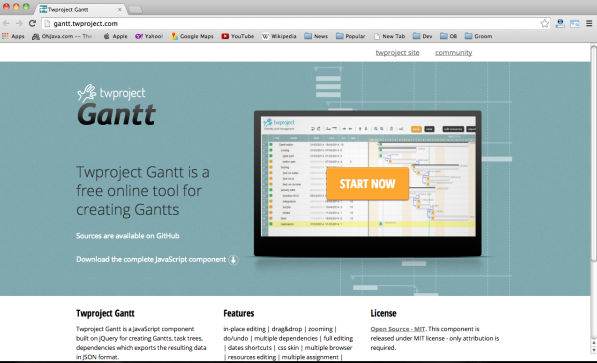
Task: Open the Chrome hamburger menu
Action: click(x=589, y=24)
